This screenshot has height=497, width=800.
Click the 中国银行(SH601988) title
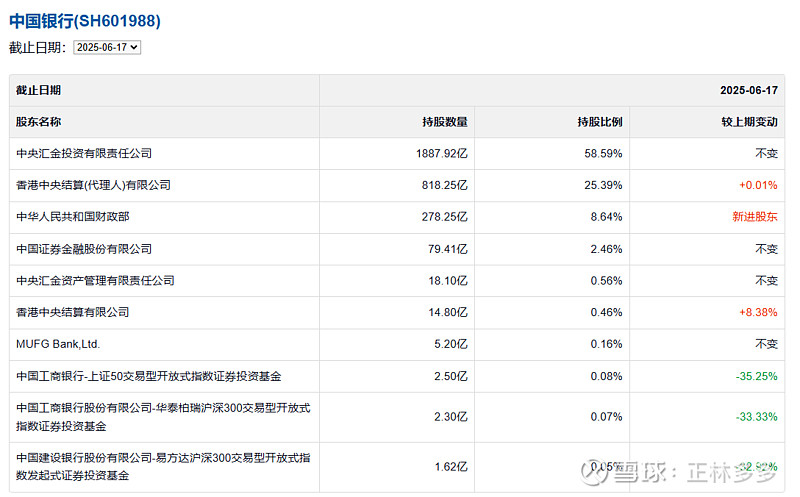tap(85, 21)
